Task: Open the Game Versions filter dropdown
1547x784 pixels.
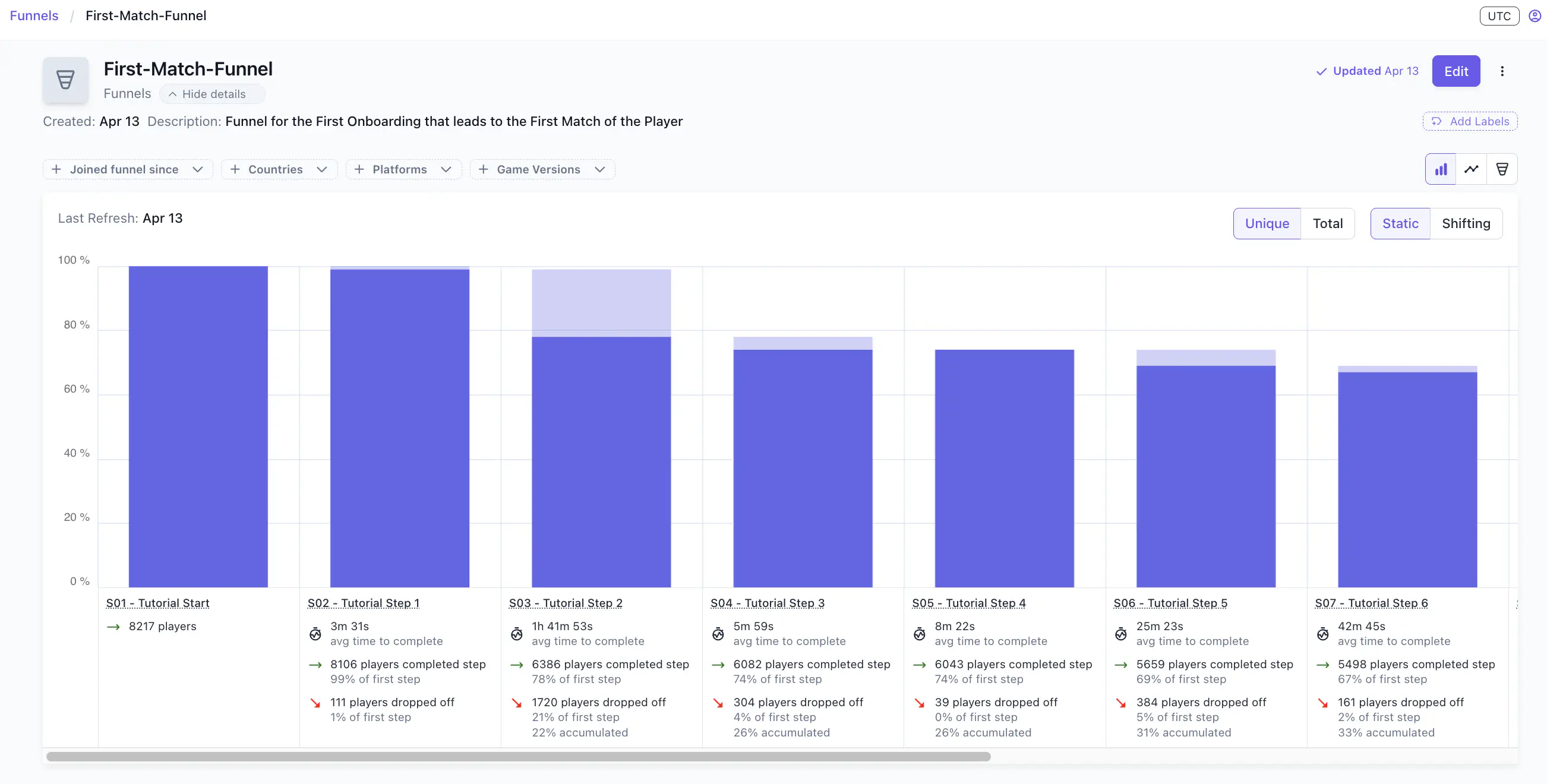Action: point(541,169)
